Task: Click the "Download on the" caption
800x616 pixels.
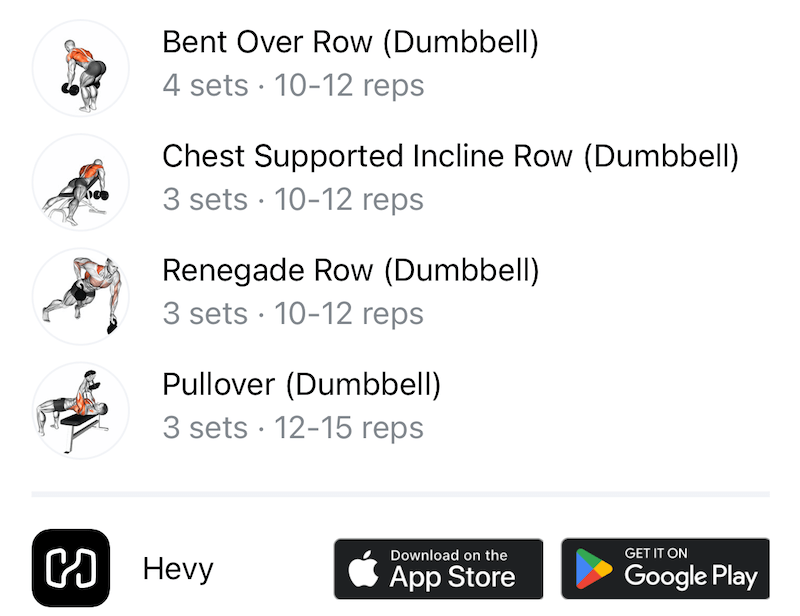Action: tap(449, 555)
